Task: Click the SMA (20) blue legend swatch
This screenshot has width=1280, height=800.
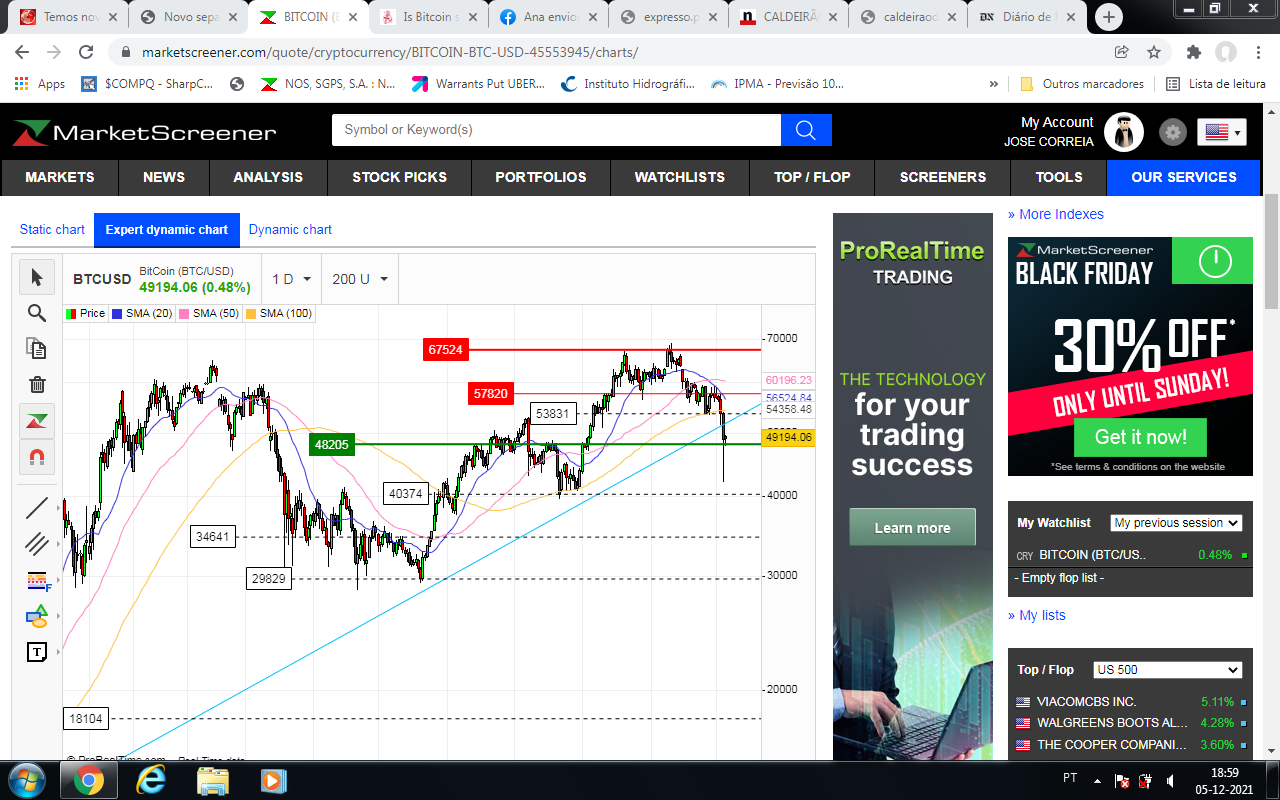Action: (x=117, y=314)
